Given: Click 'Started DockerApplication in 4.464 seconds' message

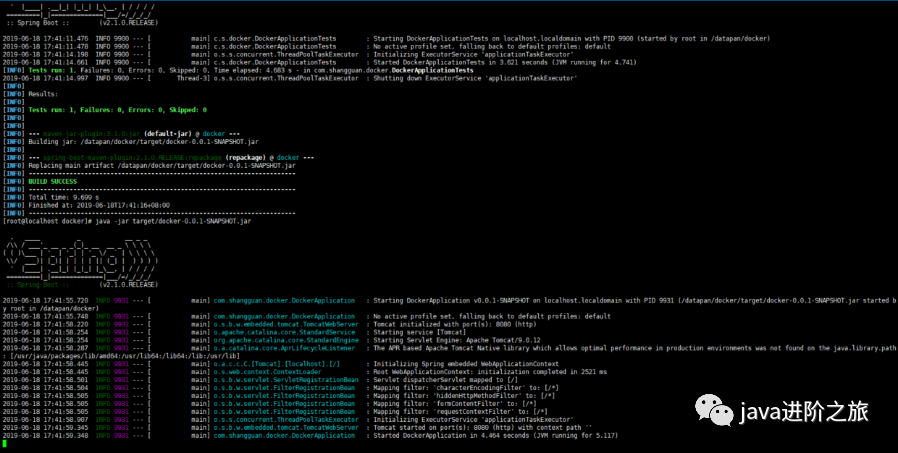Looking at the screenshot, I should tap(495, 435).
